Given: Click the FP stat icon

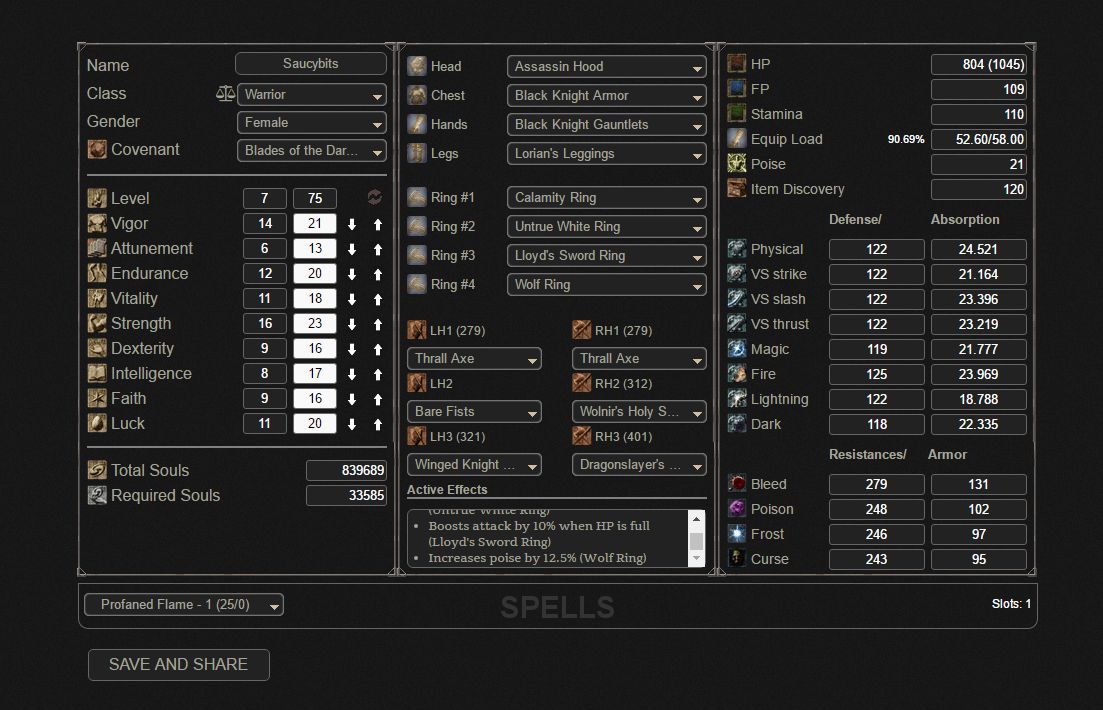Looking at the screenshot, I should 737,89.
